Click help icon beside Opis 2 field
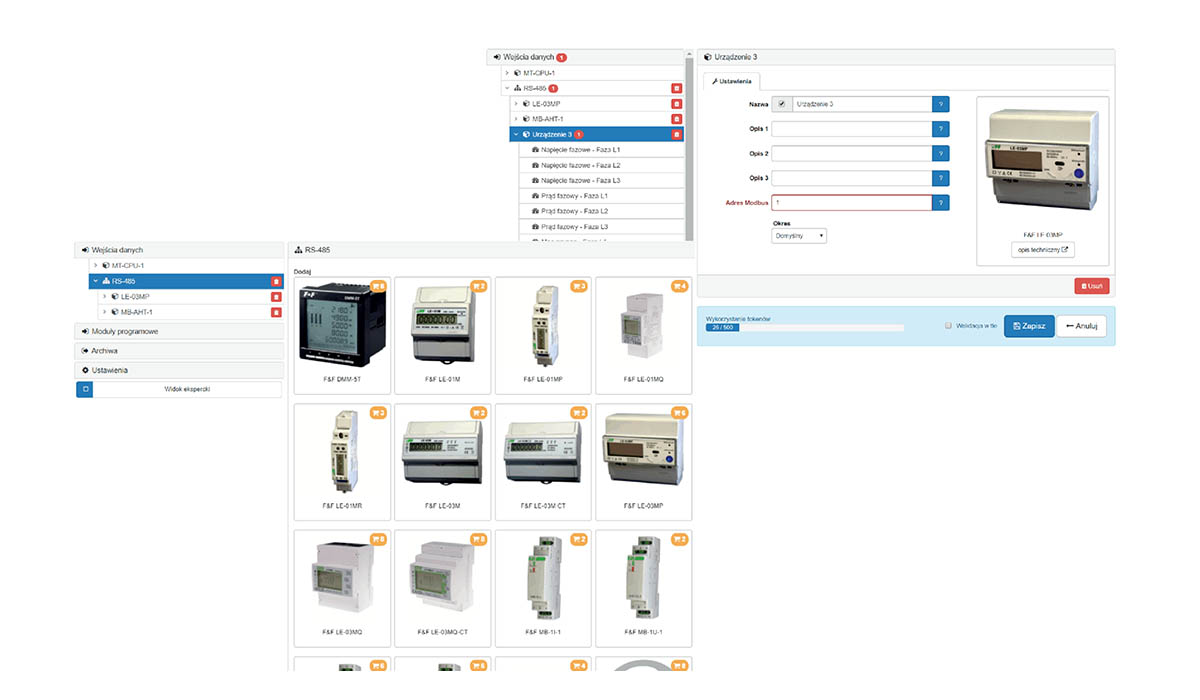The height and width of the screenshot is (700, 1200). pyautogui.click(x=940, y=154)
